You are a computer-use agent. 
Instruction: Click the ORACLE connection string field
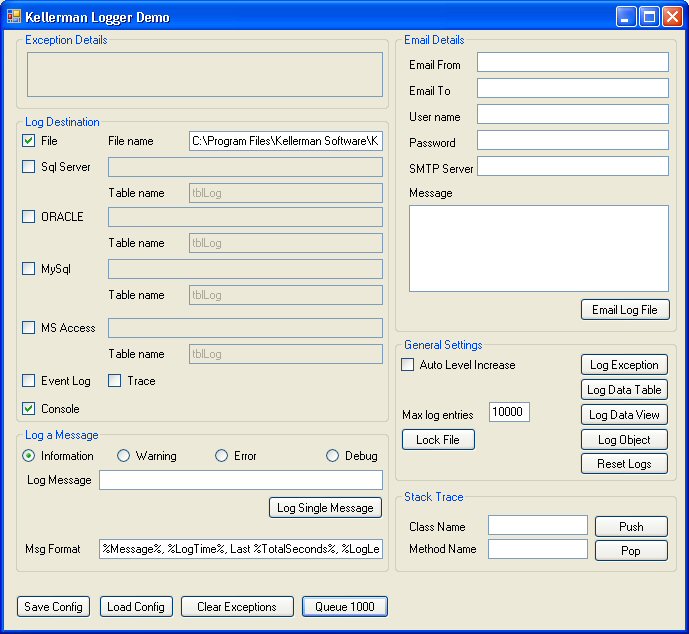pos(245,217)
